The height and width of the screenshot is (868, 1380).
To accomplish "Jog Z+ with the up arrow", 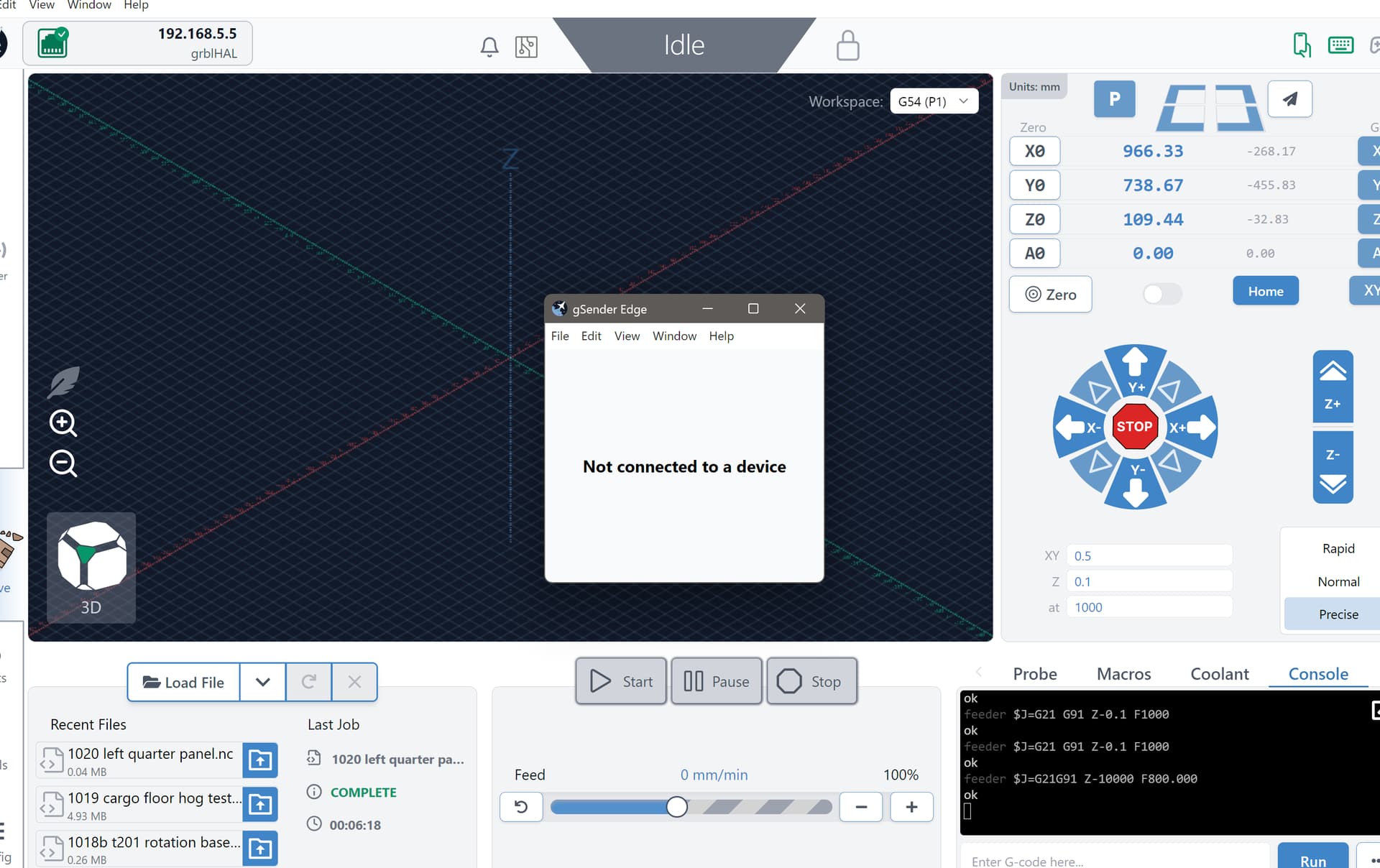I will pos(1333,386).
